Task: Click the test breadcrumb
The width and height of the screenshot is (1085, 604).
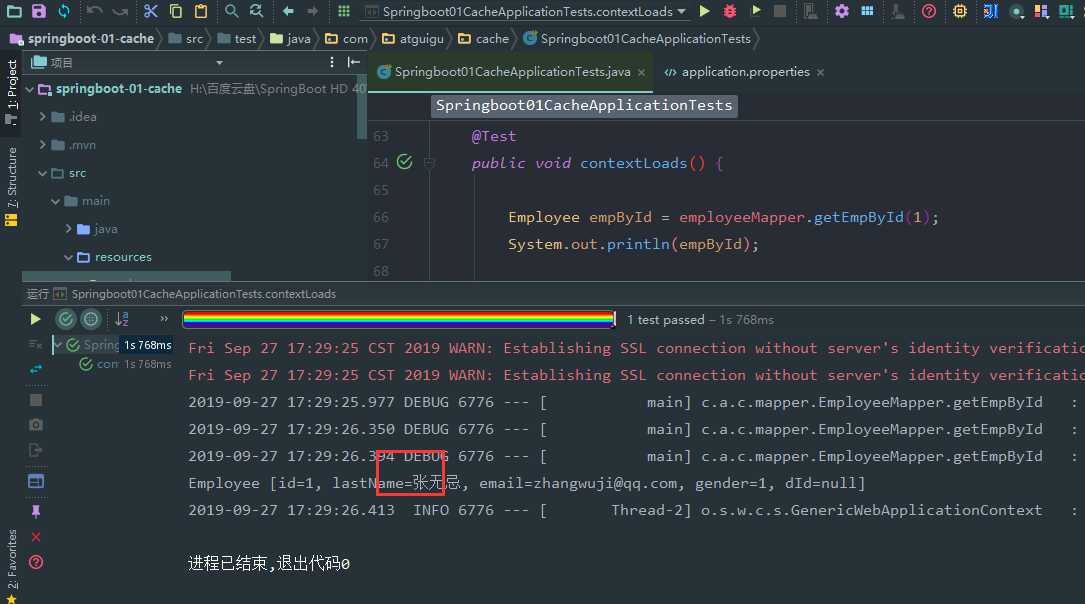Action: (237, 39)
